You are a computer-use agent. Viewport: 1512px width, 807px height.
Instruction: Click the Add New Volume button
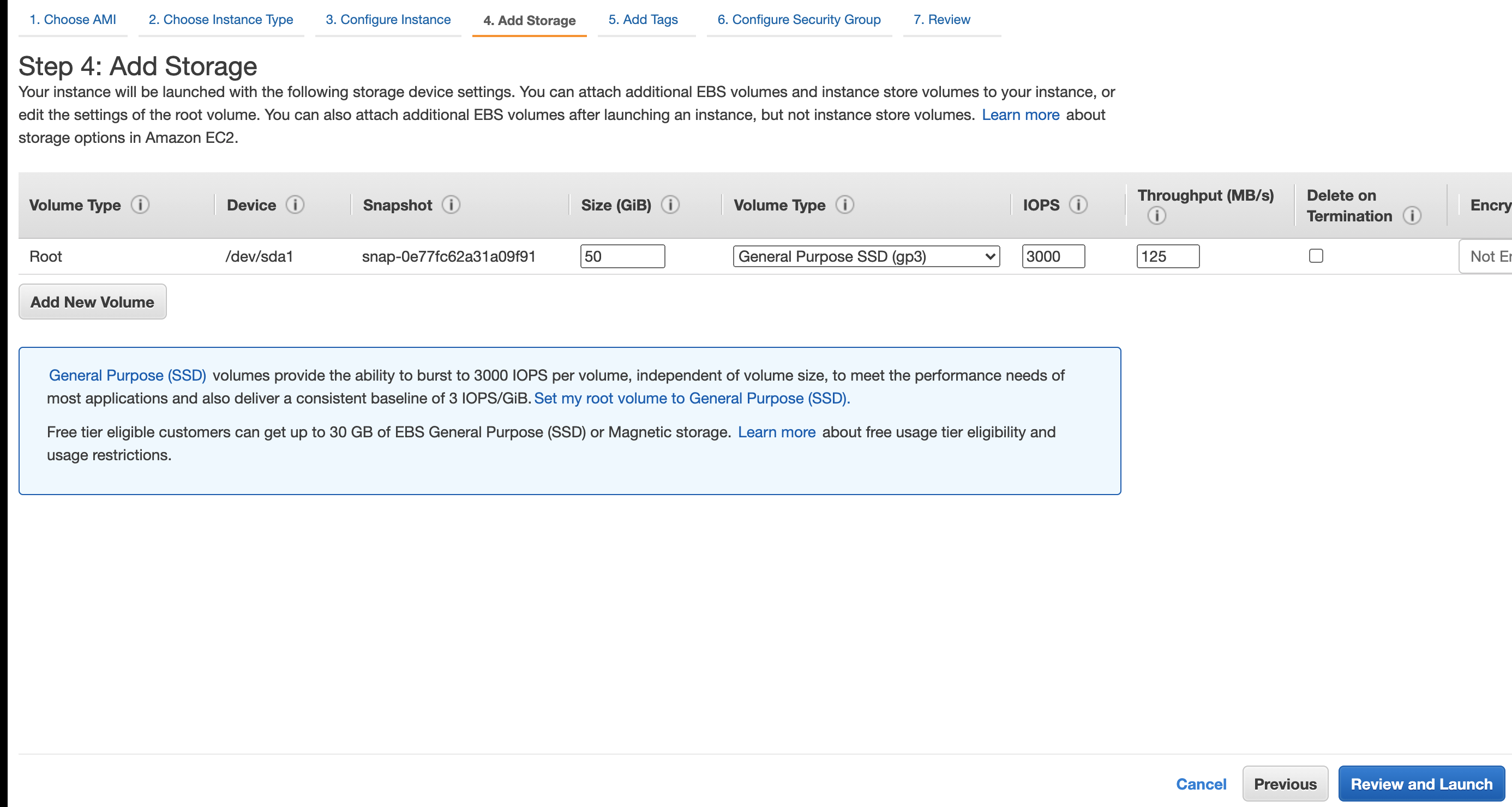point(92,302)
